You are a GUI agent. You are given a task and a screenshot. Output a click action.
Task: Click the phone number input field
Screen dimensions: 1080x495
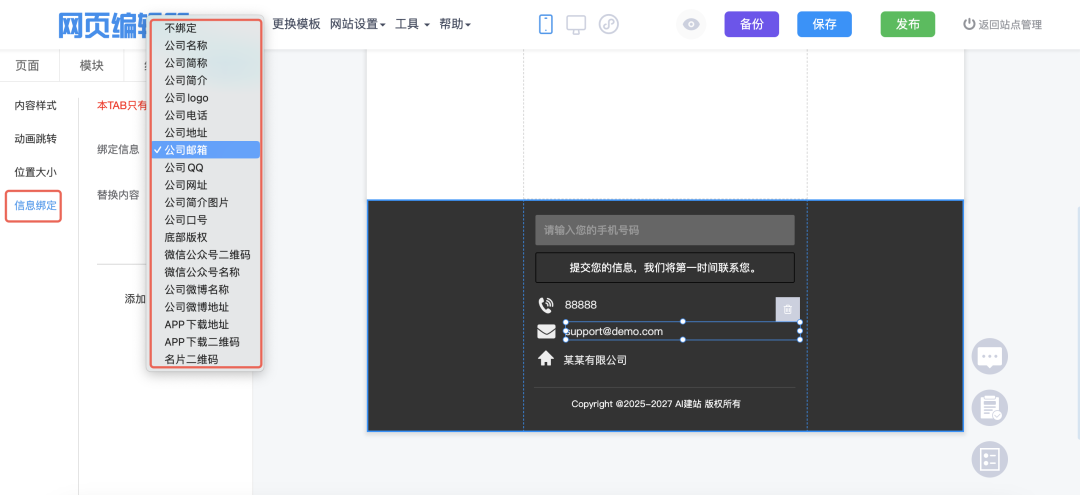[664, 230]
